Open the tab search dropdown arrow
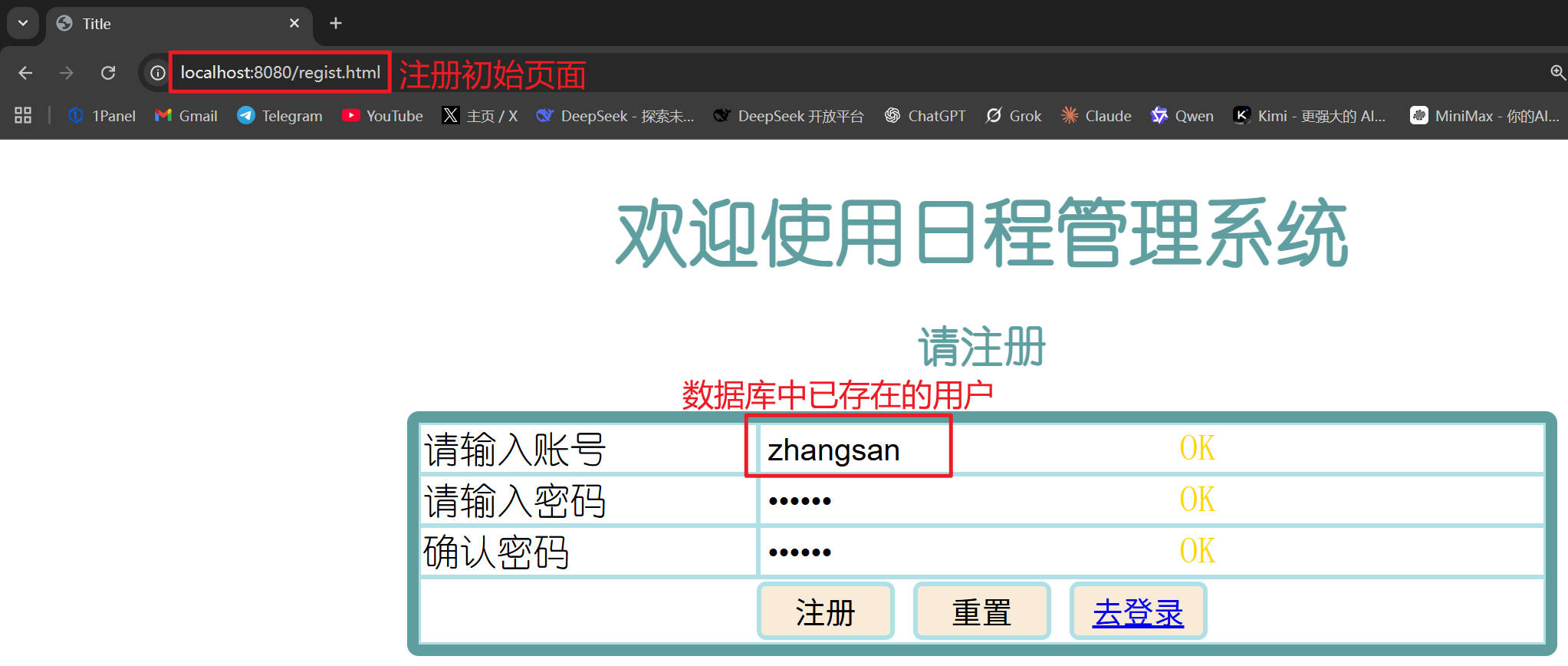Screen dimensions: 1568x666 click(x=23, y=23)
